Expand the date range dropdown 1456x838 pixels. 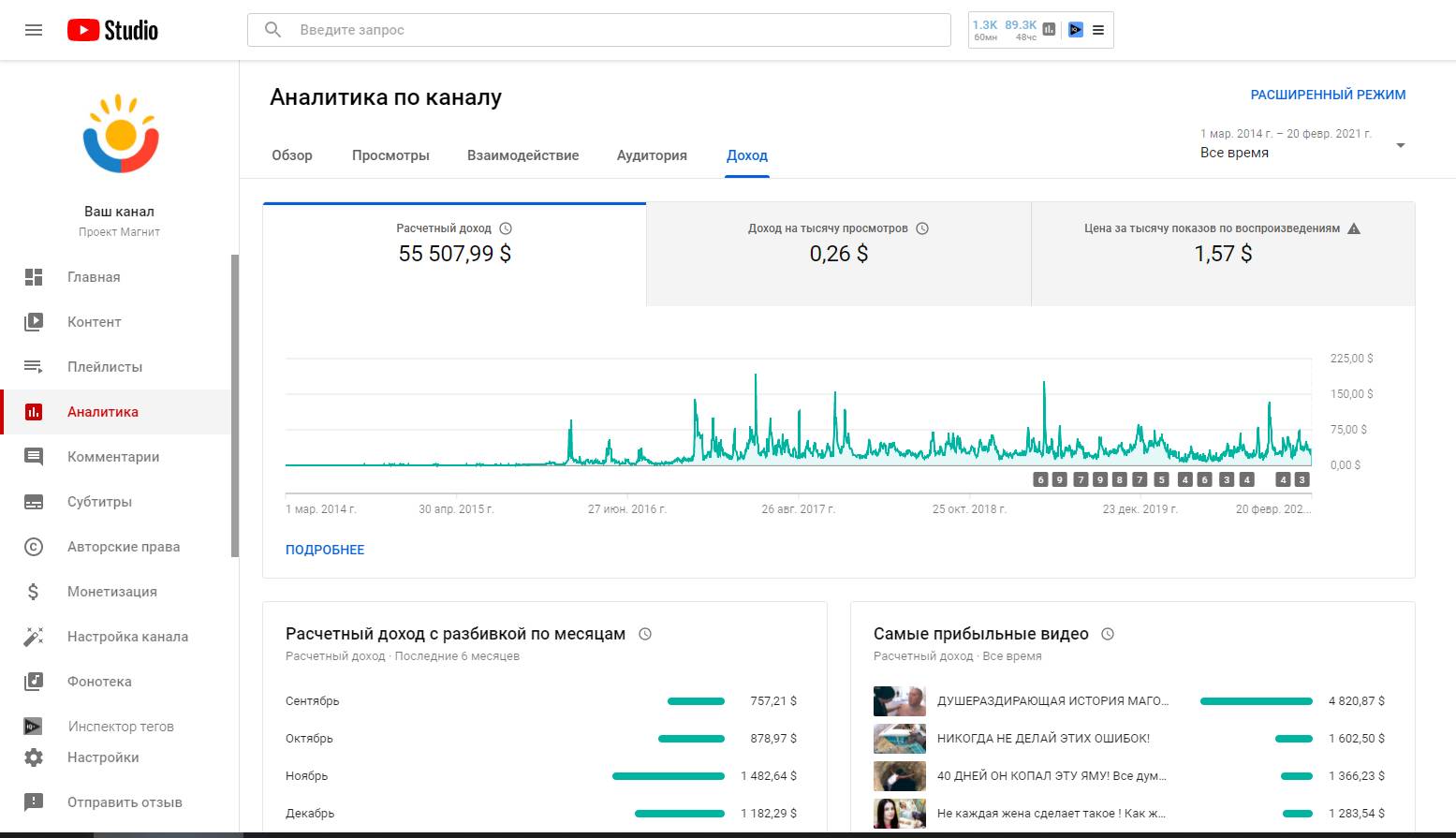click(1400, 145)
